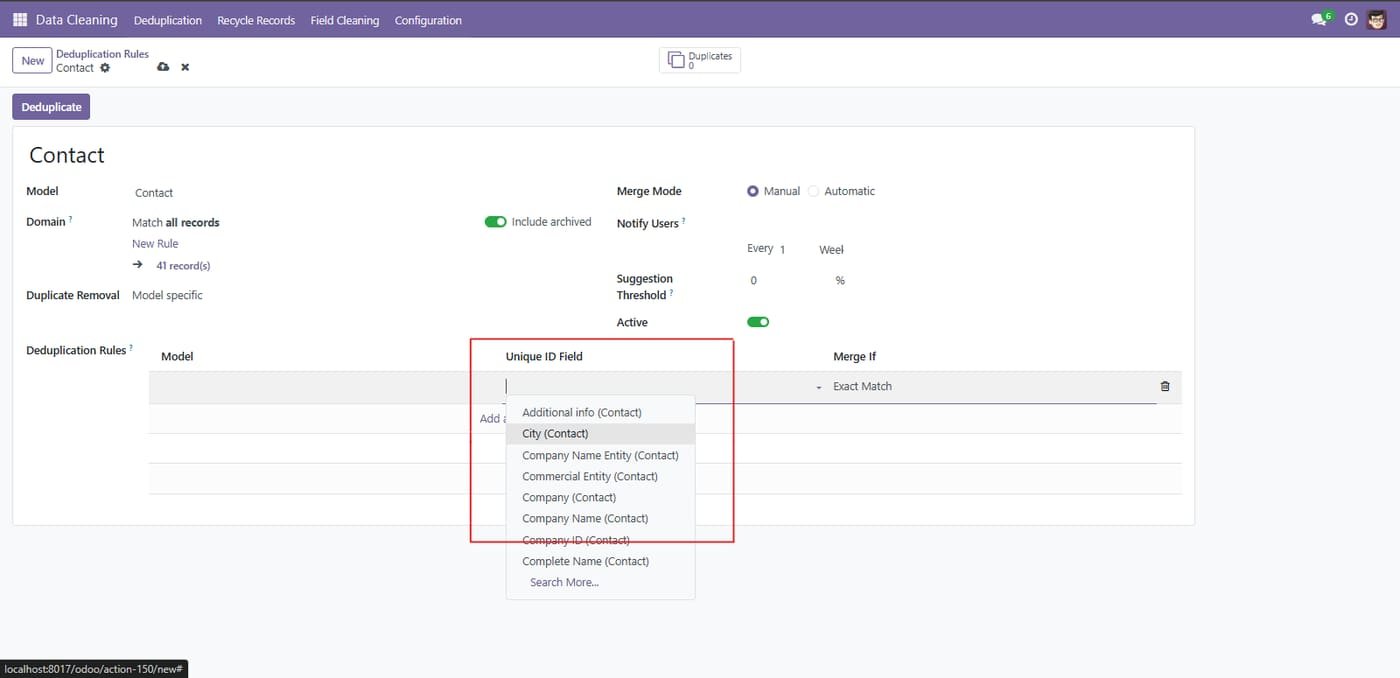Click the Unique ID Field input box
This screenshot has width=1400, height=678.
[658, 386]
